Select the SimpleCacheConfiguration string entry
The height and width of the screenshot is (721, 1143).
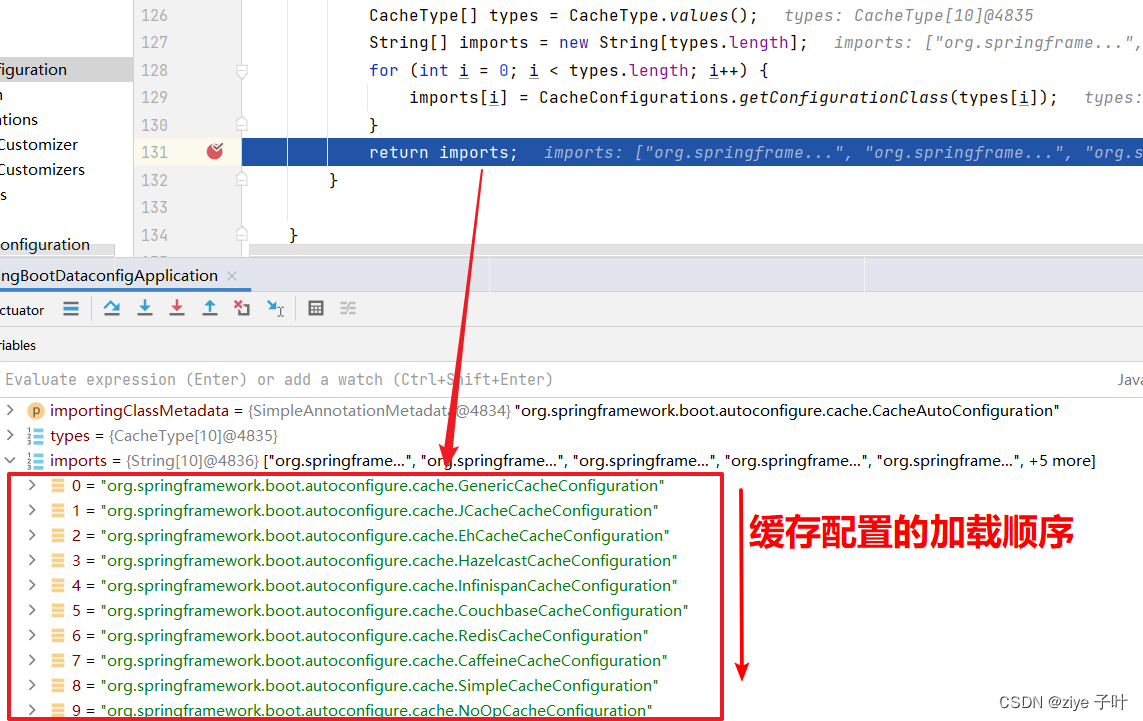pos(380,685)
